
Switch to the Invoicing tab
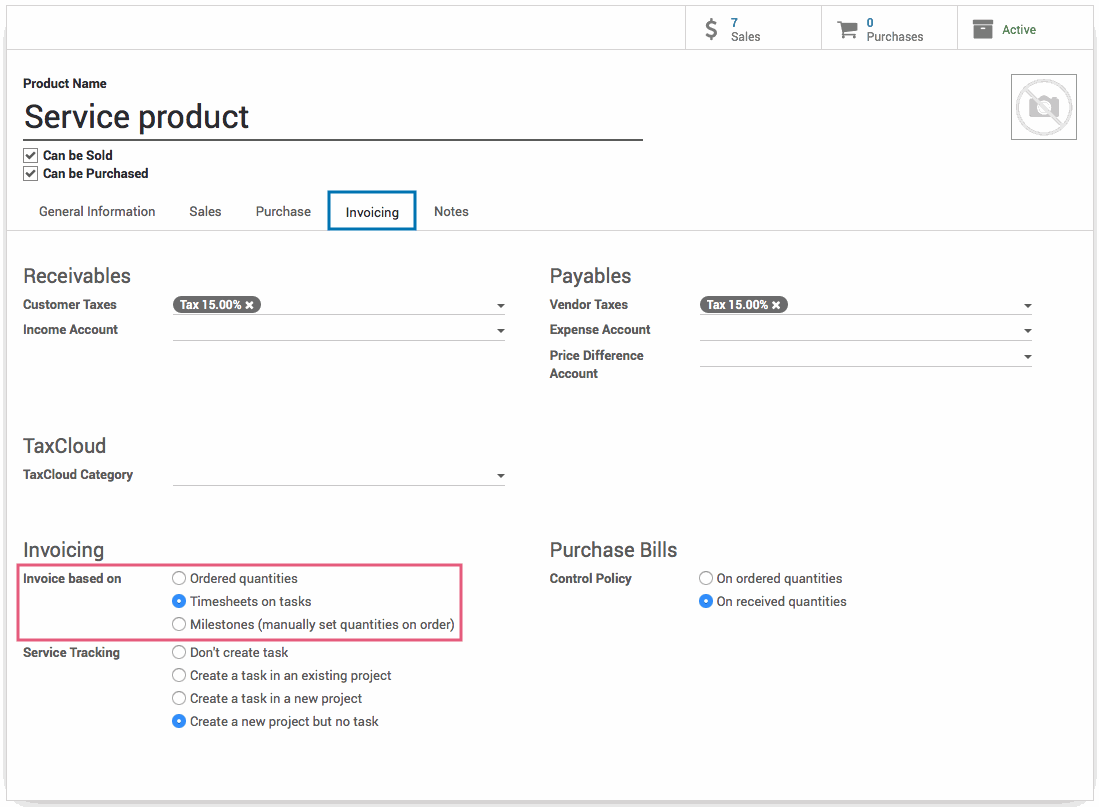[x=372, y=212]
